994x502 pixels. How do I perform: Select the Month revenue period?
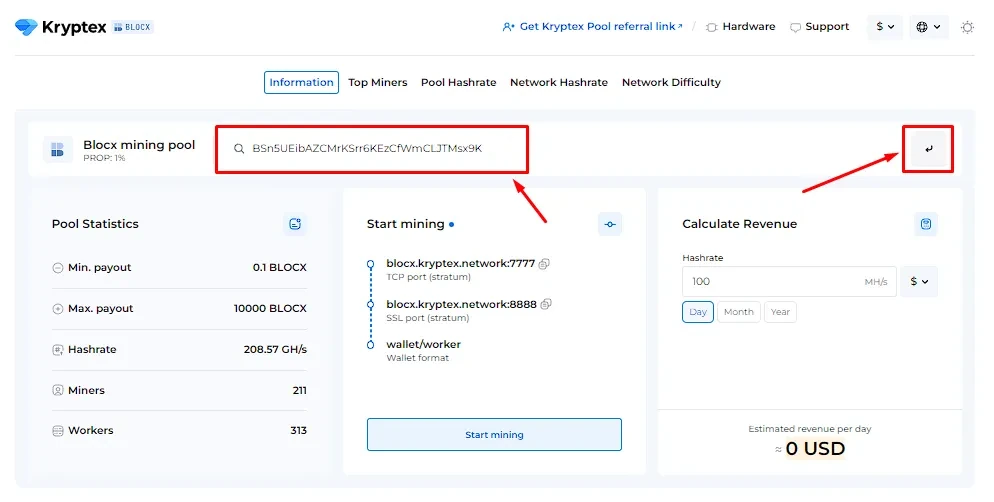point(739,312)
